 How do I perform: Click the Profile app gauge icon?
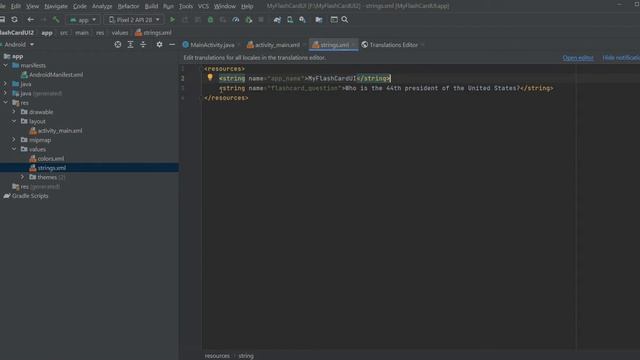236,20
